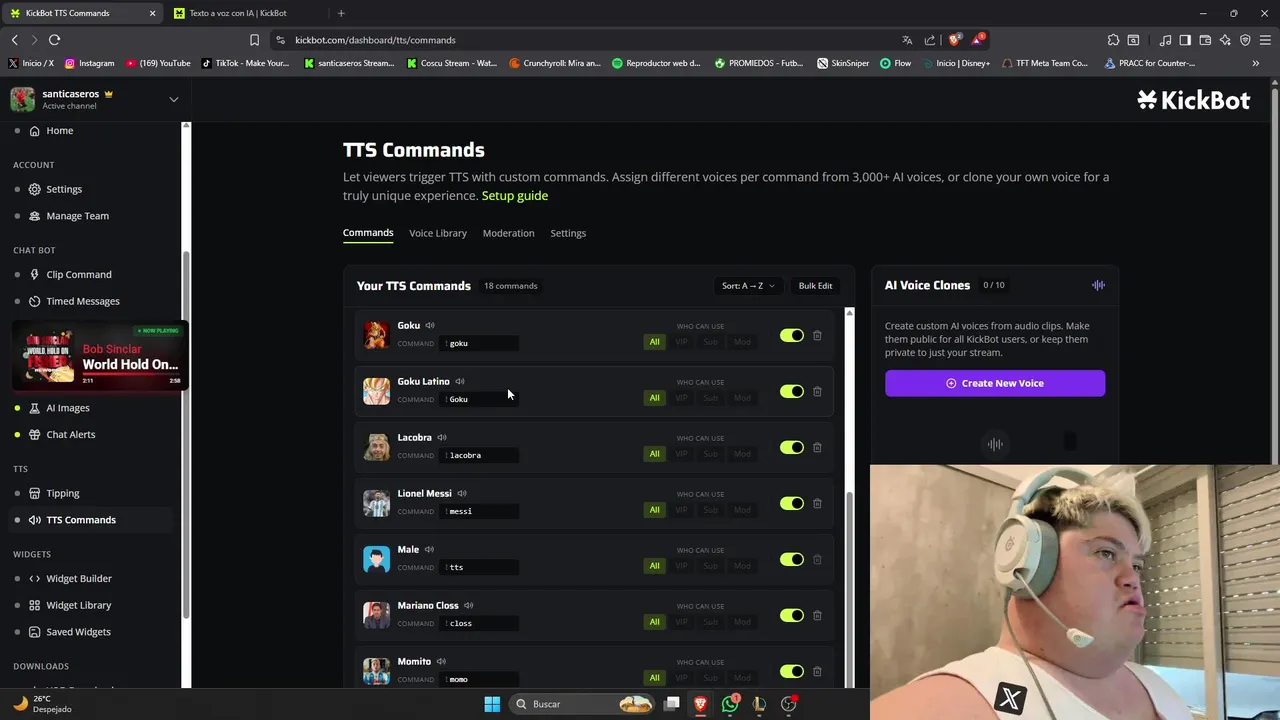
Task: Select VIP permission for Goku command
Action: (x=682, y=342)
